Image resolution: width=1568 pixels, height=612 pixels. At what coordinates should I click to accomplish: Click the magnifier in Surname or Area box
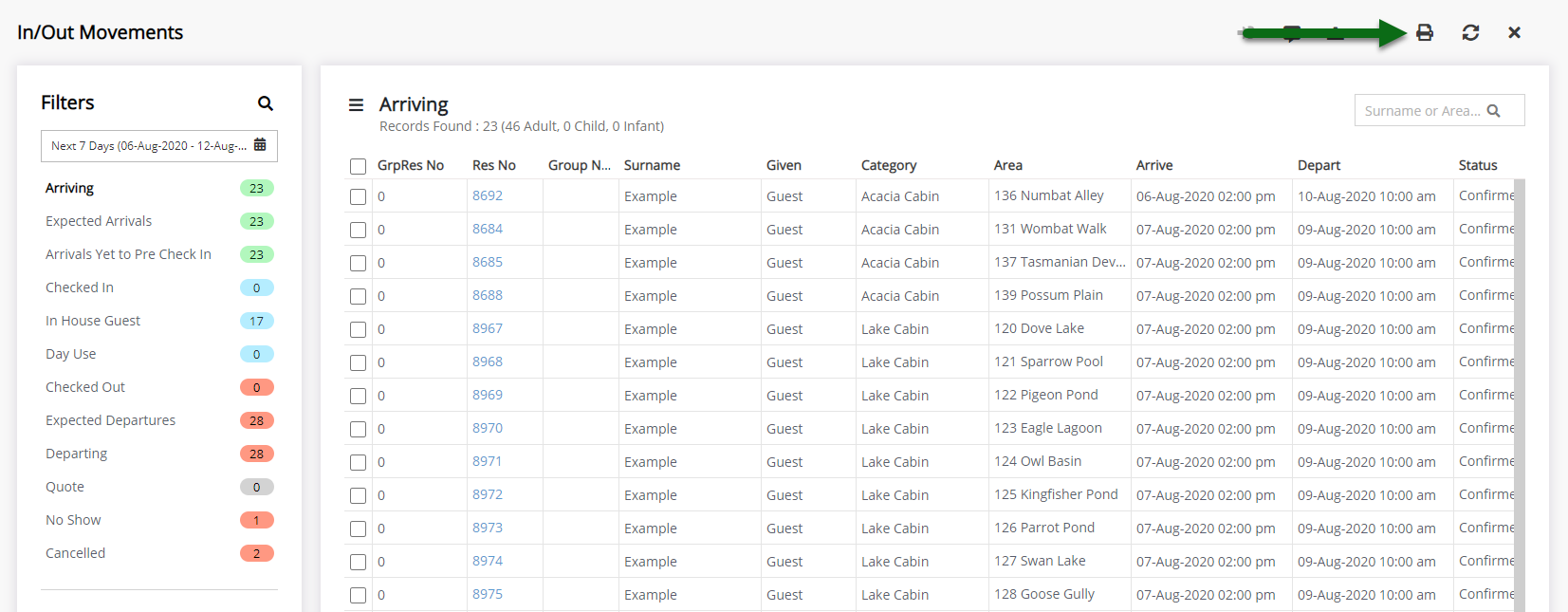1494,111
